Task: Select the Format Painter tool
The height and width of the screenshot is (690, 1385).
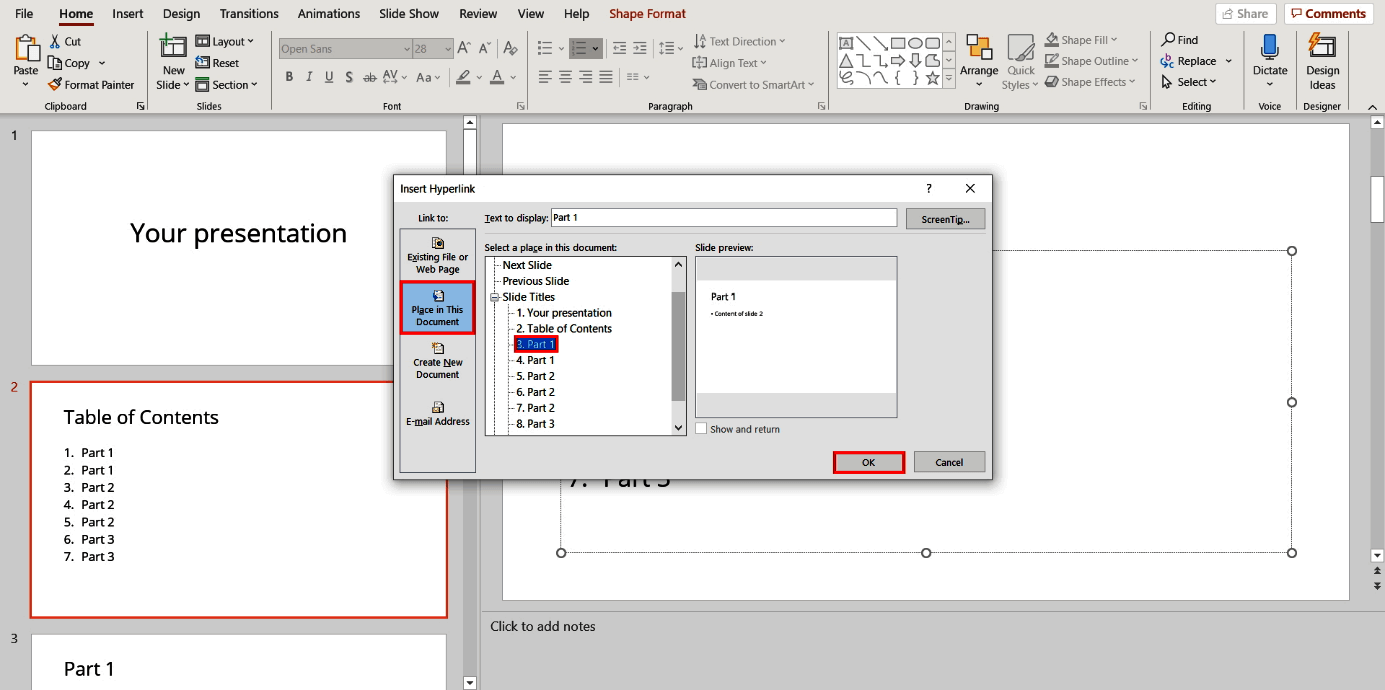Action: click(92, 84)
